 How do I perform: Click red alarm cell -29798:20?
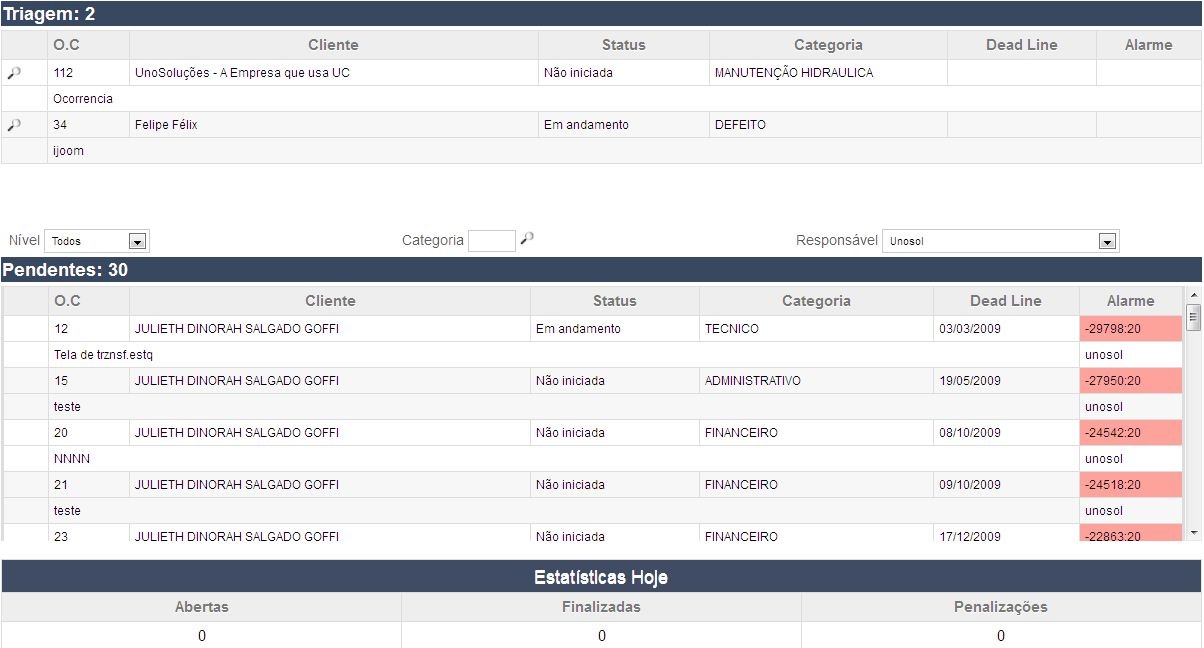(1130, 329)
